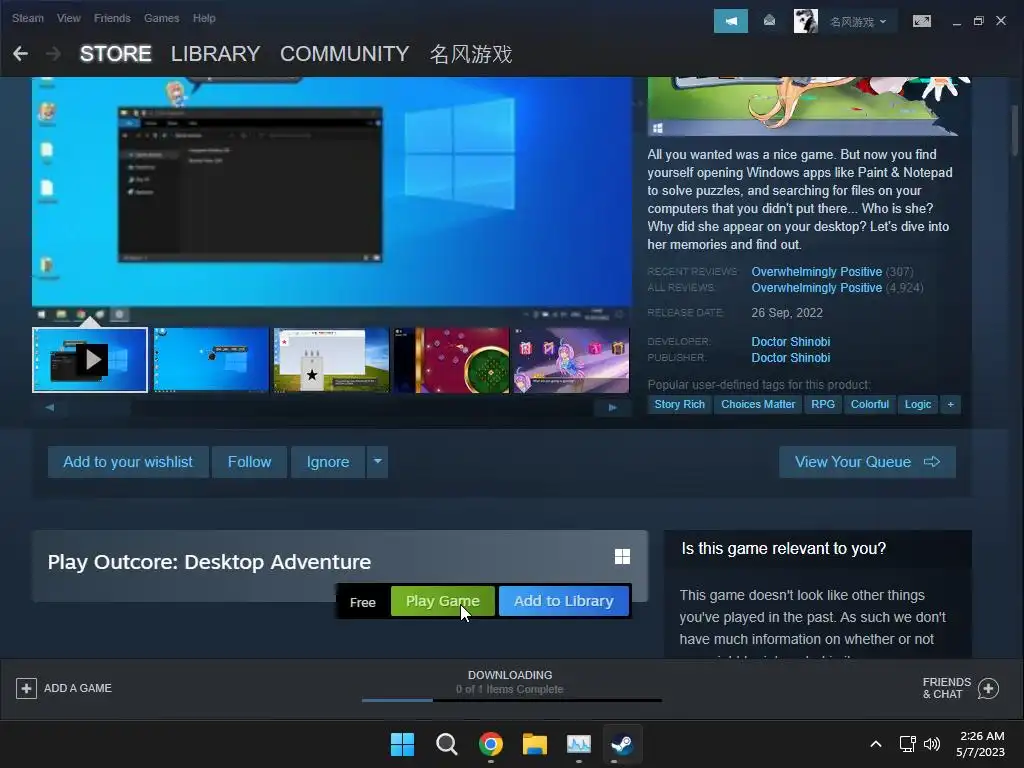Move the thumbnail strip right with its arrow
This screenshot has height=768, width=1024.
click(x=612, y=408)
